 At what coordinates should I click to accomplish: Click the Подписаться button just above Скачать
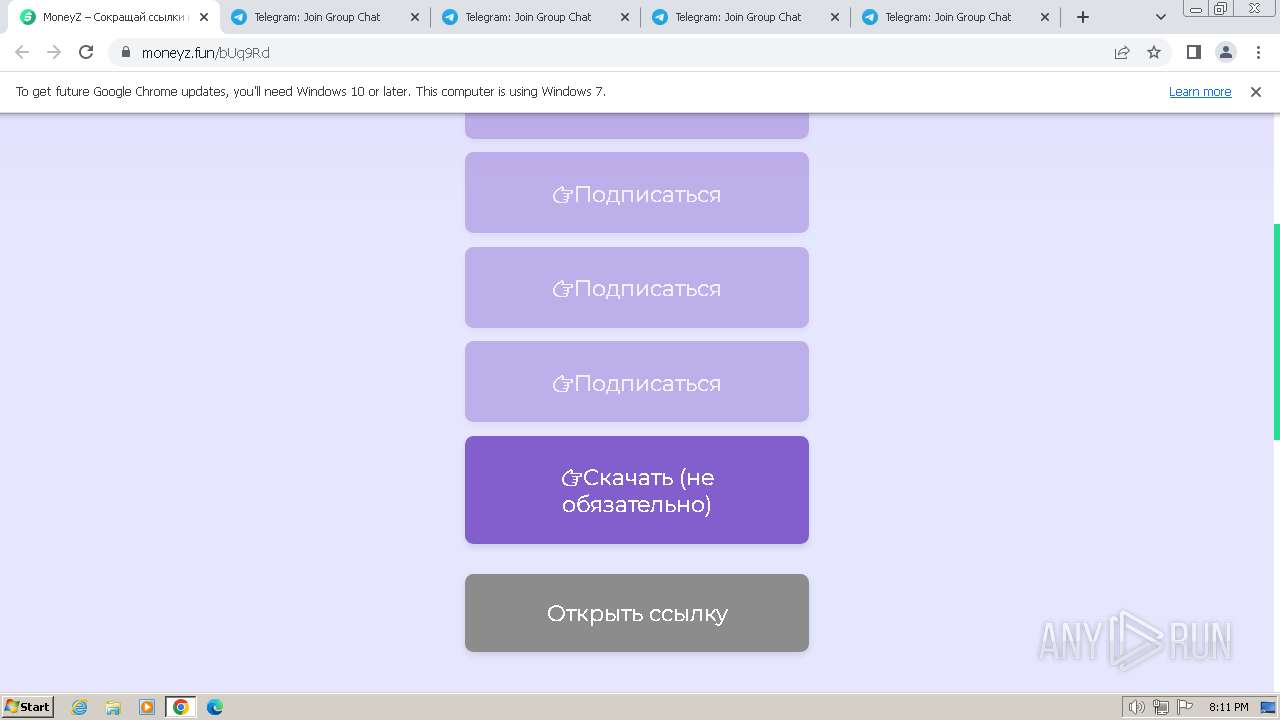[x=637, y=382]
